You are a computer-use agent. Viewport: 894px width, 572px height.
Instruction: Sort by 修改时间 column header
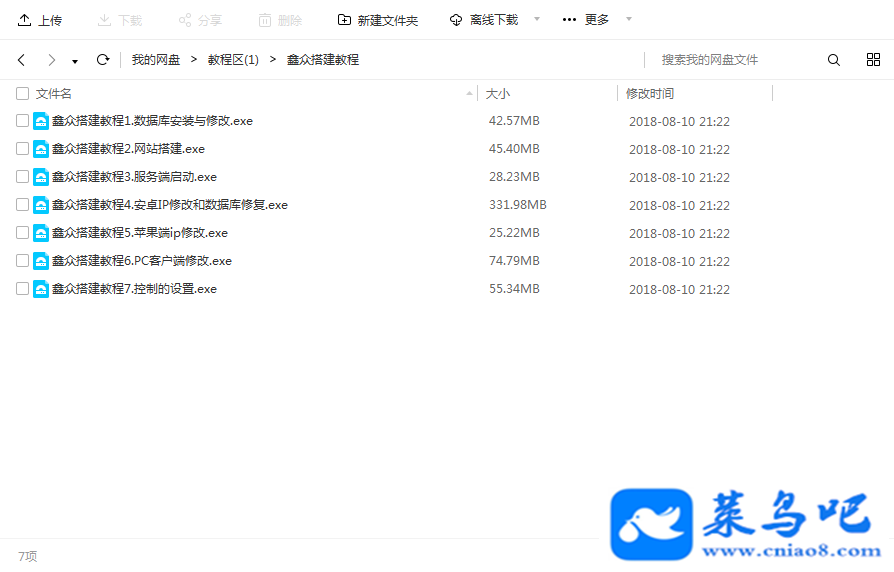tap(649, 94)
